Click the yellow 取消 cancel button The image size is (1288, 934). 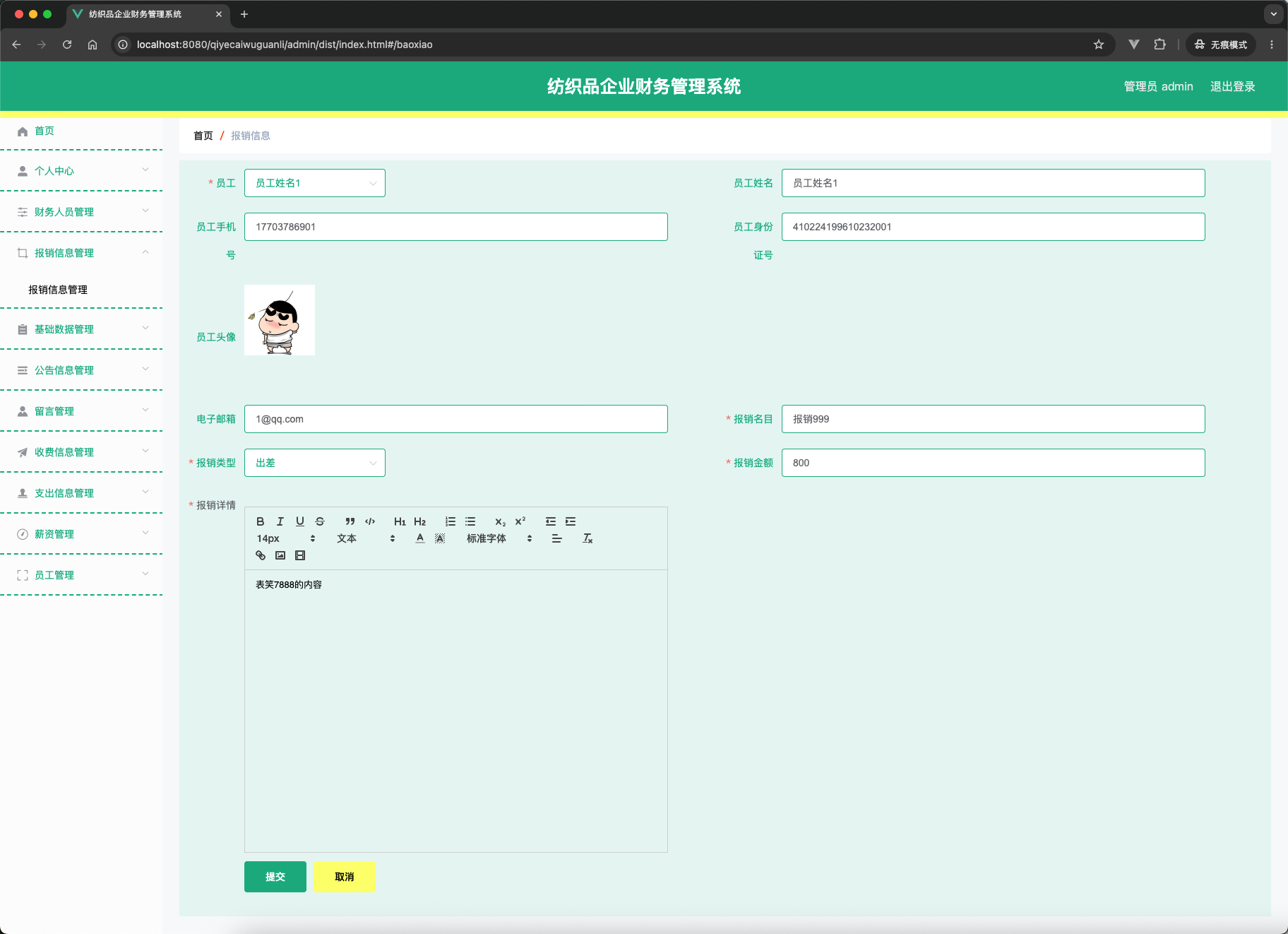click(345, 877)
